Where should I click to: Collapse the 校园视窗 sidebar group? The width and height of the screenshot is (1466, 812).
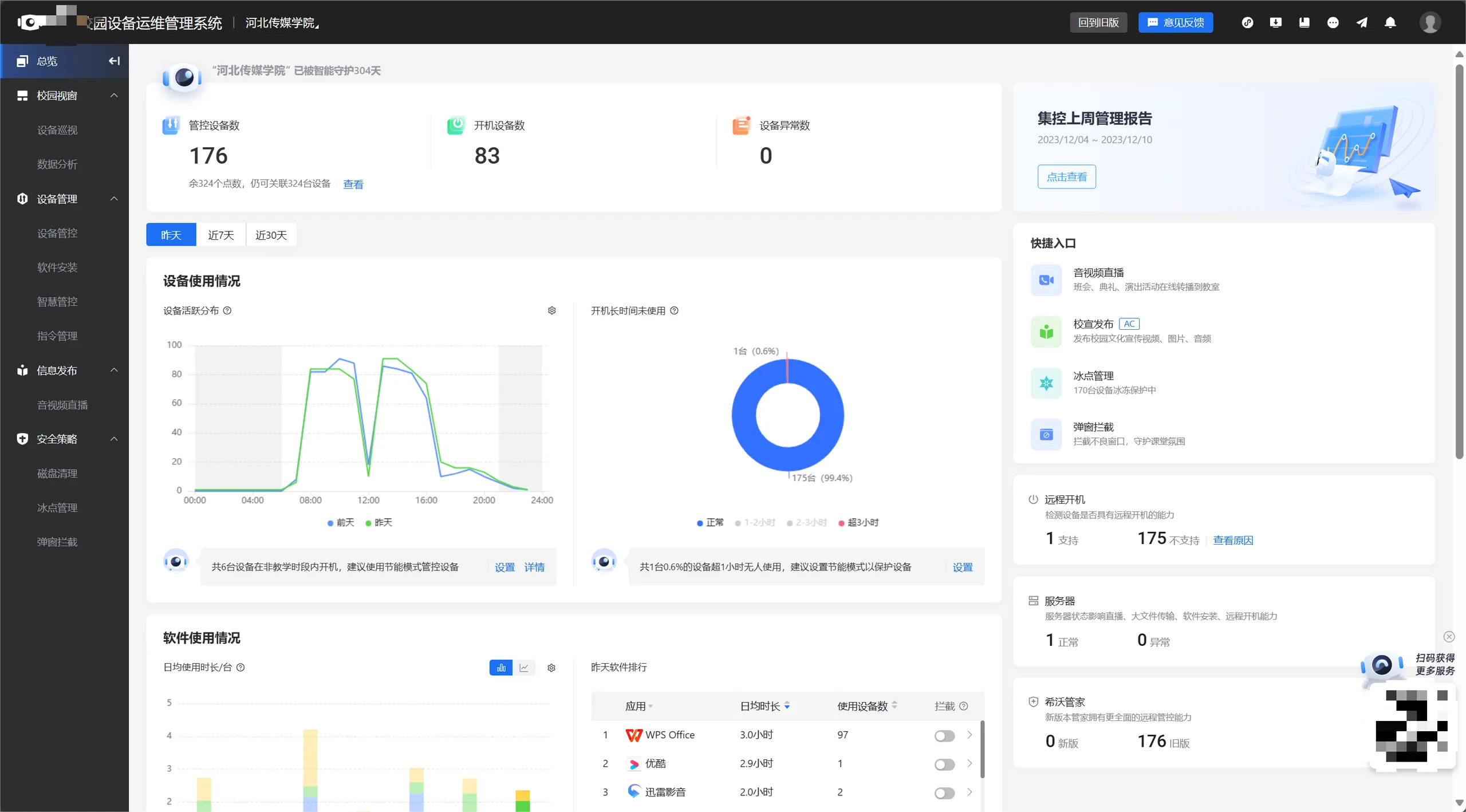(x=114, y=95)
